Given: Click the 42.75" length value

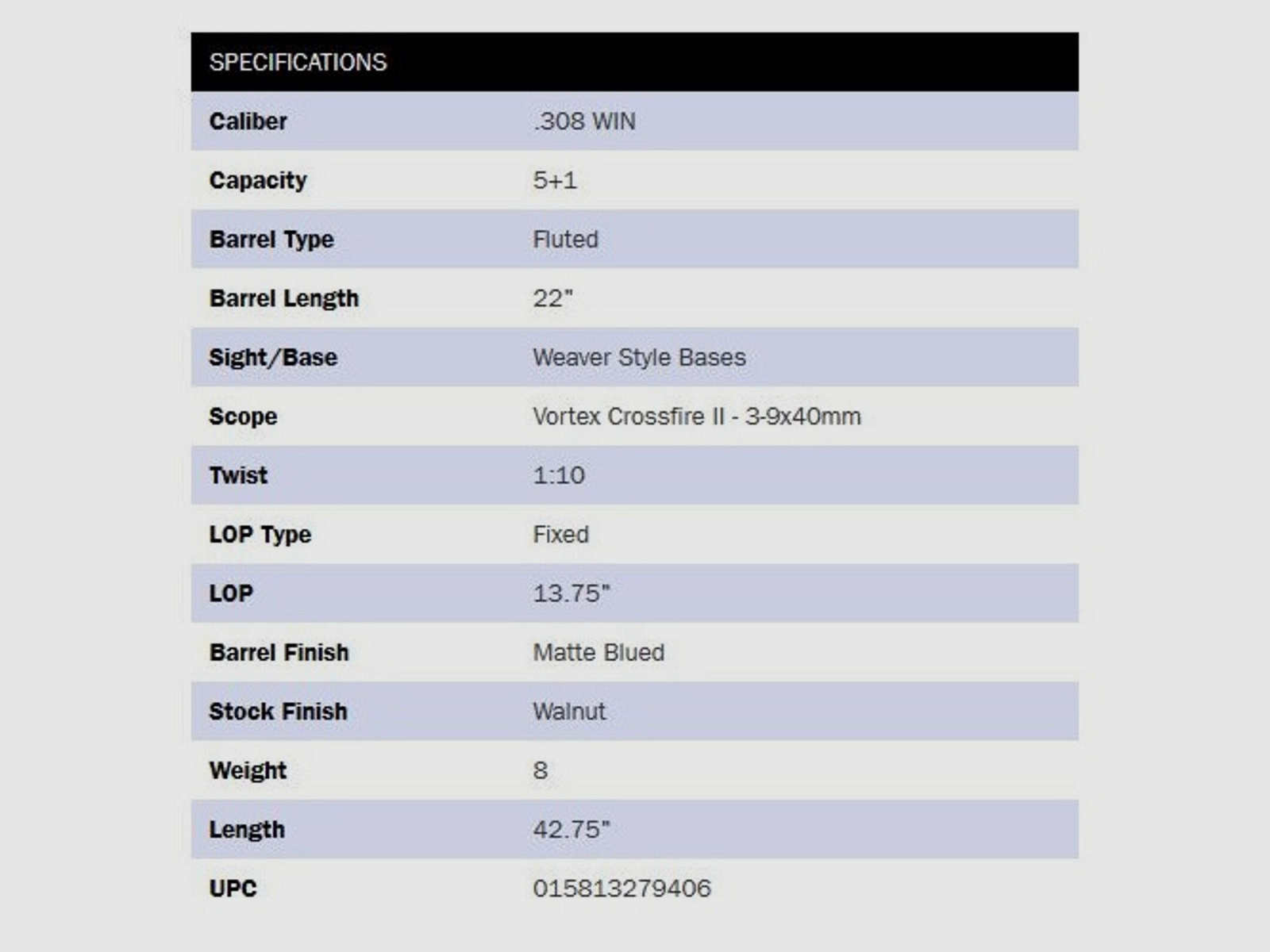Looking at the screenshot, I should click(x=571, y=830).
